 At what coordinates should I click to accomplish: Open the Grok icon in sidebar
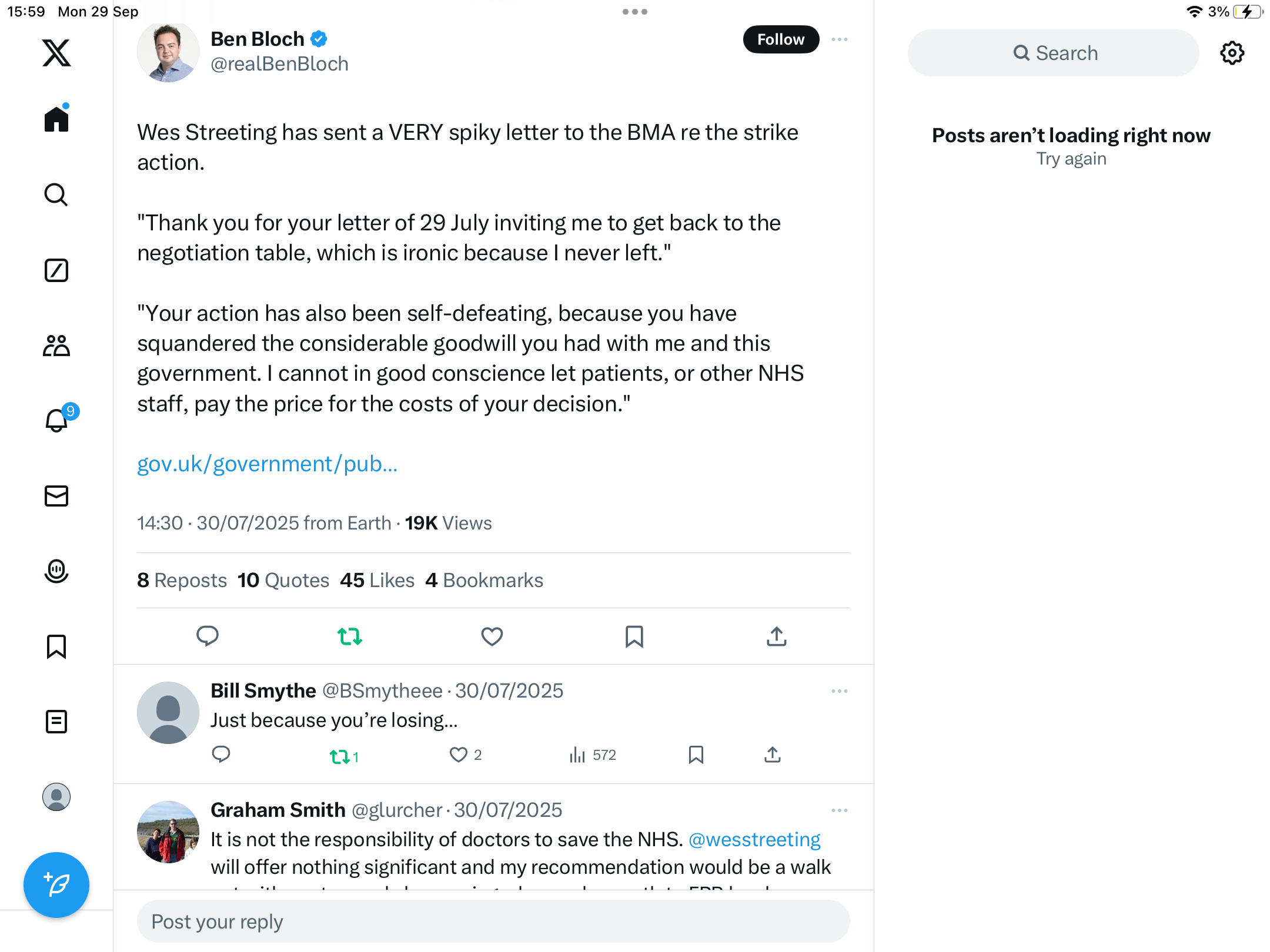click(x=56, y=270)
